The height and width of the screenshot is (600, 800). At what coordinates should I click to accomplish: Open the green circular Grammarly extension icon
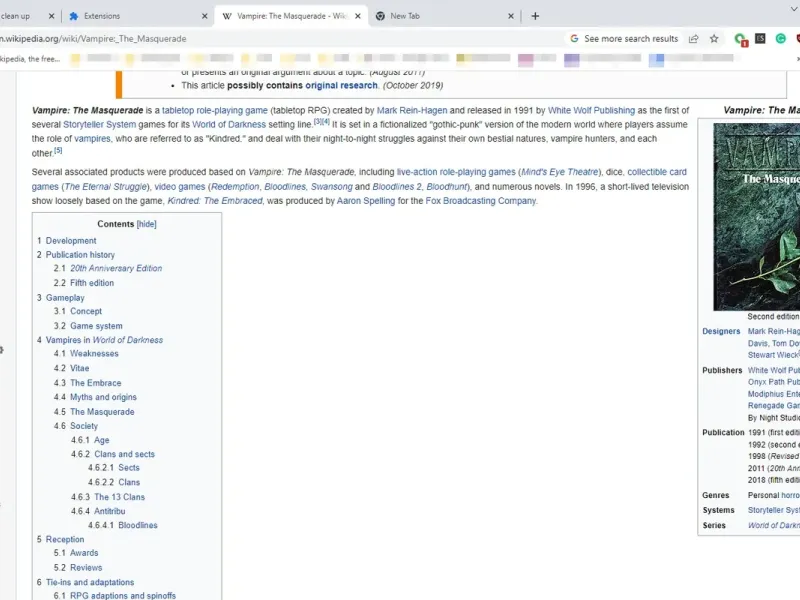(781, 39)
